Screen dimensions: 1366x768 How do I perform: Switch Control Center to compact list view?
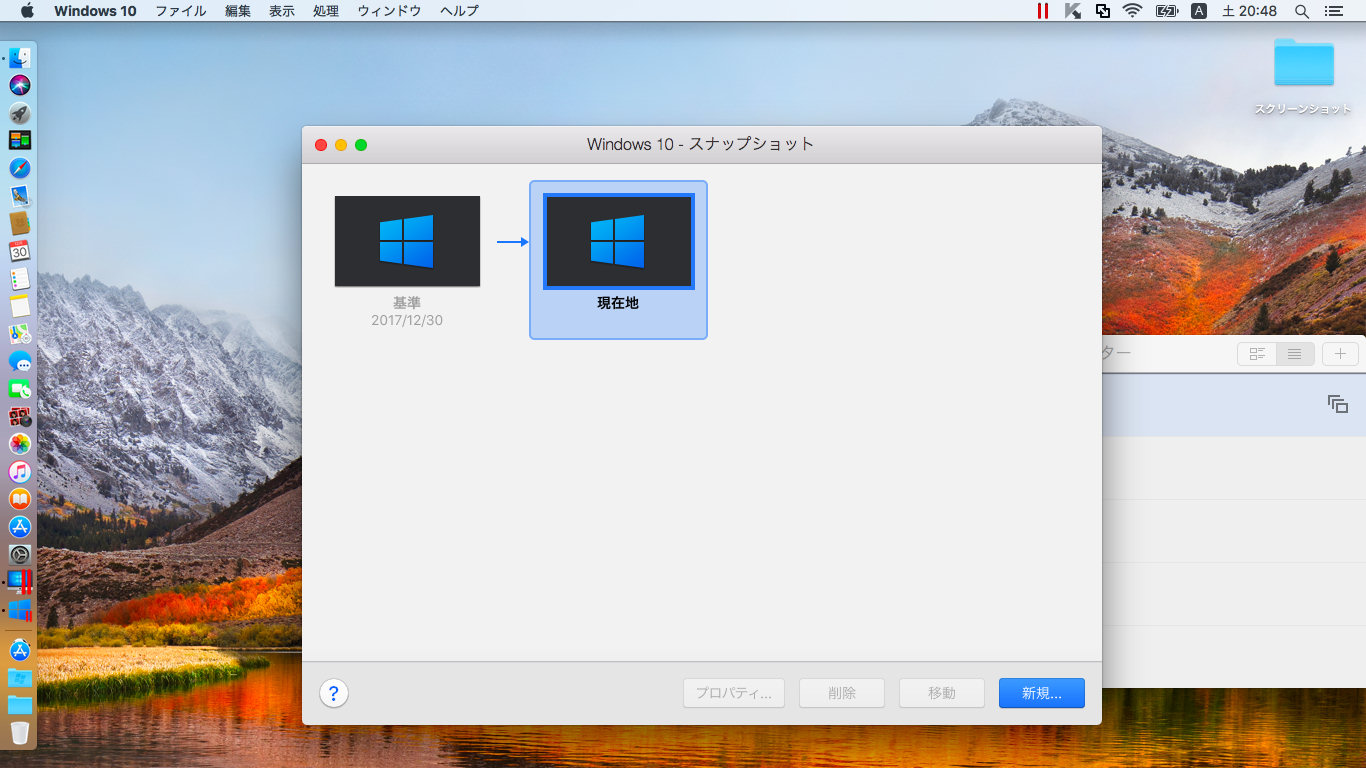1295,353
